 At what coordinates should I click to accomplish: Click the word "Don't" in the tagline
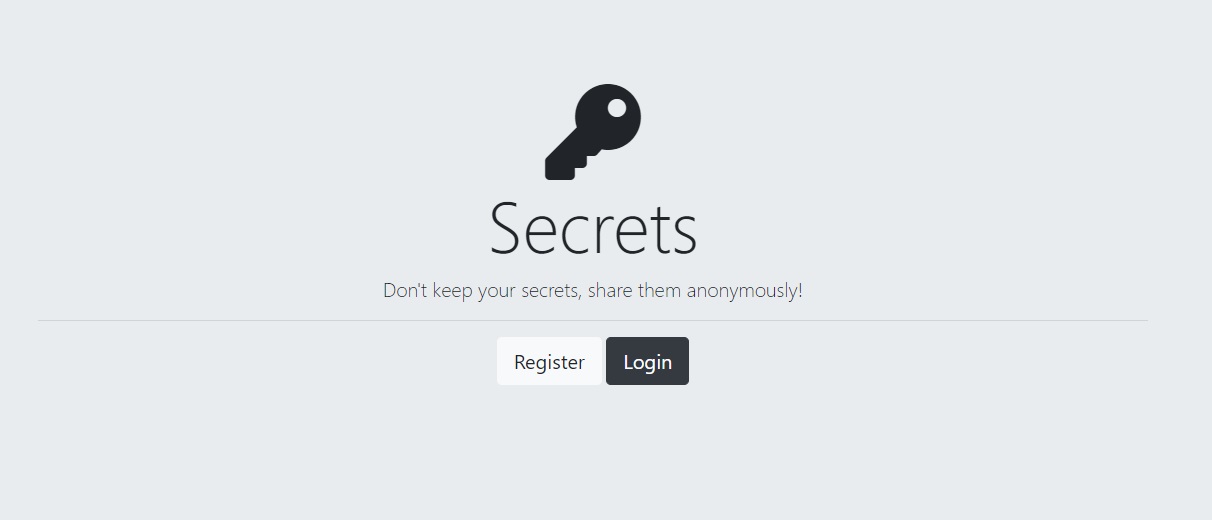[405, 290]
